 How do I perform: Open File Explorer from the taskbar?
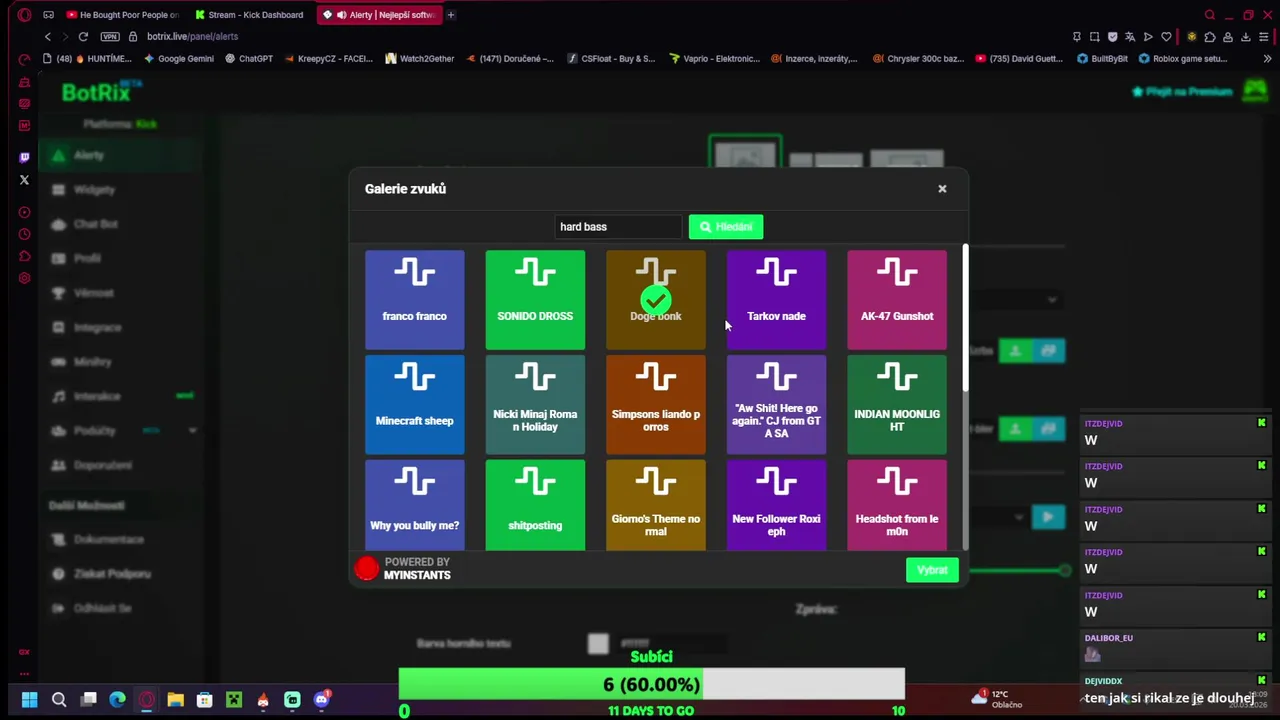click(175, 700)
